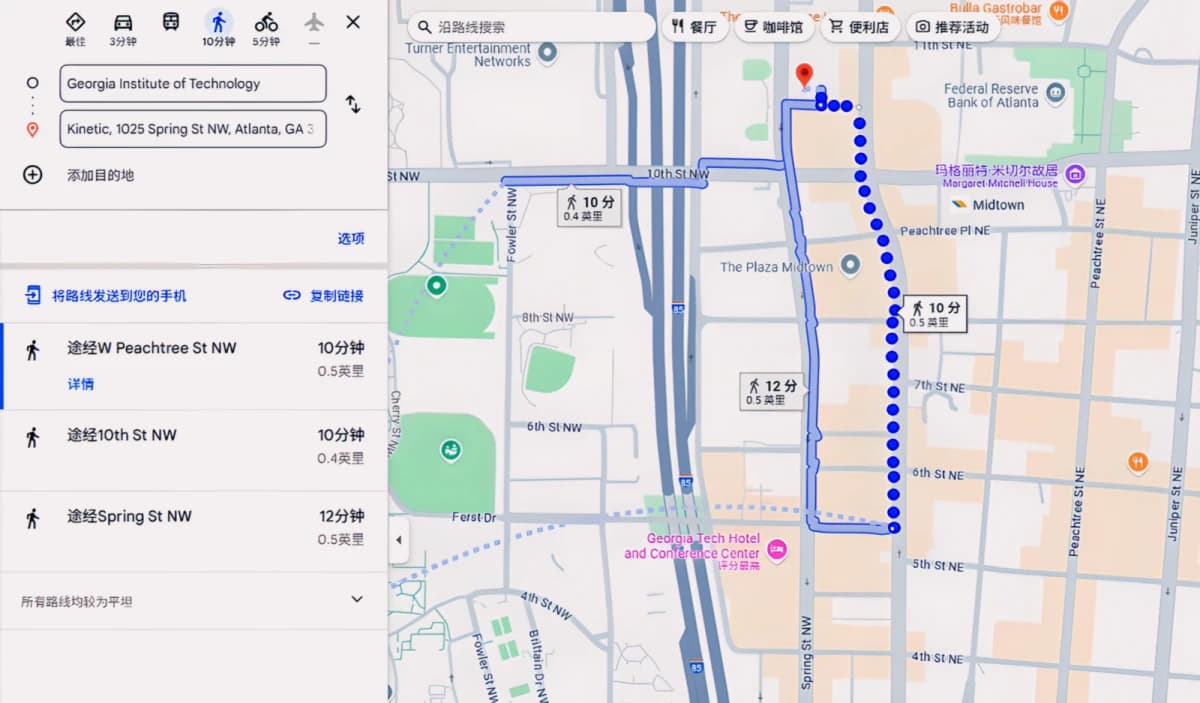Click 添加目的地 text
The image size is (1200, 703).
click(101, 175)
